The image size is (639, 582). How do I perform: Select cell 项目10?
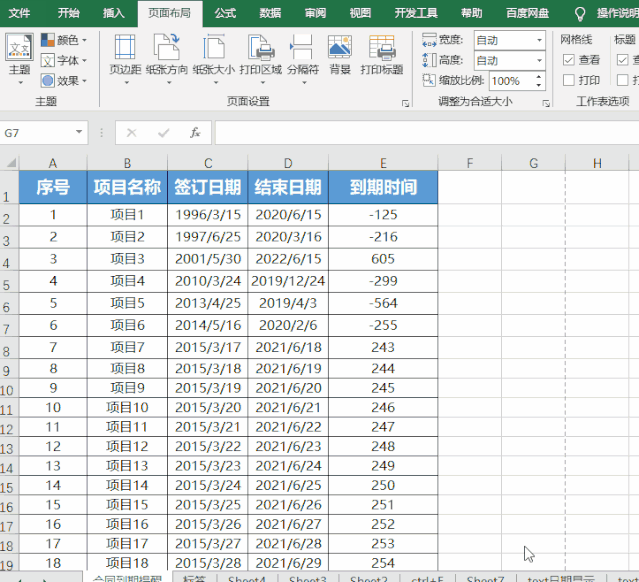pos(127,407)
